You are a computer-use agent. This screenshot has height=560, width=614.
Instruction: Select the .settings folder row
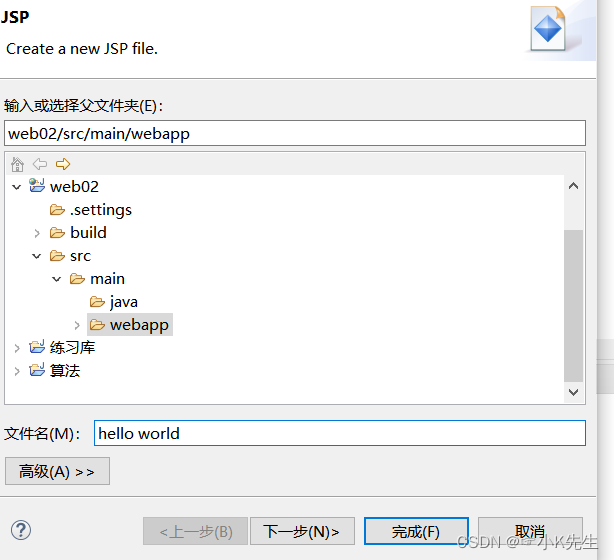[101, 210]
